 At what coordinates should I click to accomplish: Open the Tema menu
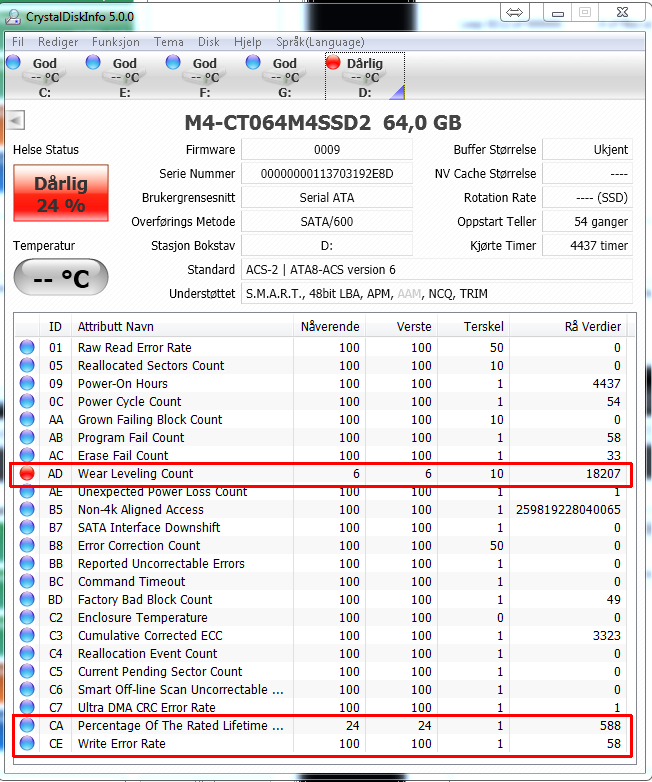point(169,42)
